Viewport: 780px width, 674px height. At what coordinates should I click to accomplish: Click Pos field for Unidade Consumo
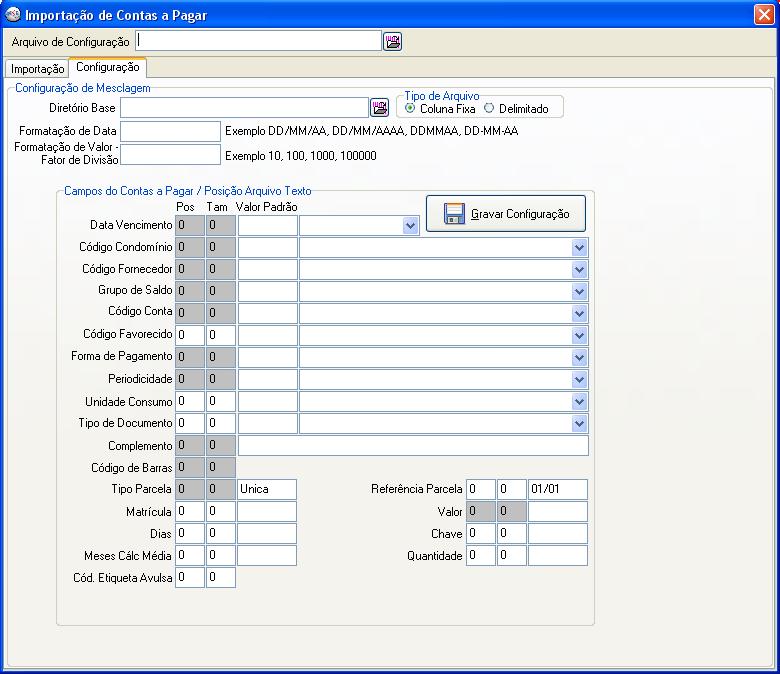click(x=190, y=401)
